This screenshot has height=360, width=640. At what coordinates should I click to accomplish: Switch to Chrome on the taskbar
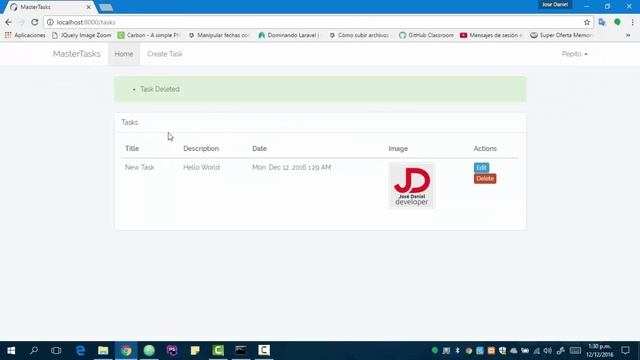pos(126,350)
